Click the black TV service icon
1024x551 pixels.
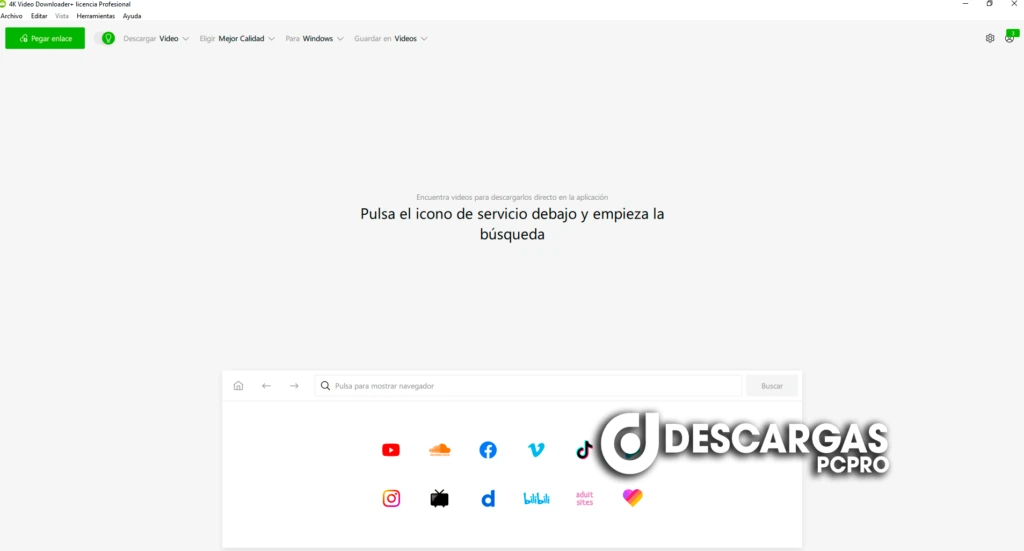(x=439, y=498)
